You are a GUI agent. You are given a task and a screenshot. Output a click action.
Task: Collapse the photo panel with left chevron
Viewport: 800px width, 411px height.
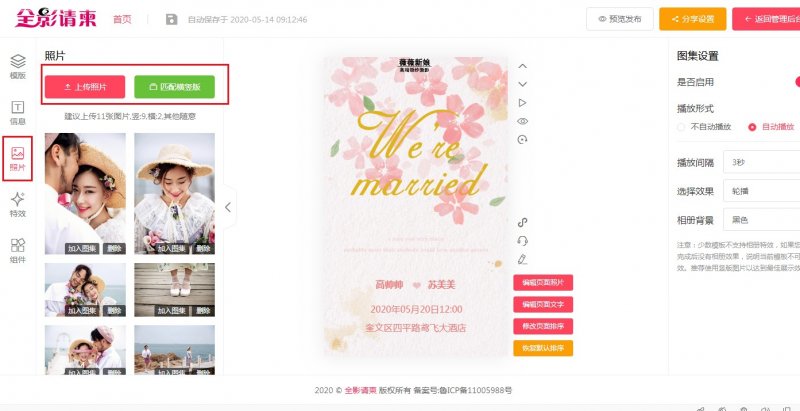pyautogui.click(x=229, y=207)
